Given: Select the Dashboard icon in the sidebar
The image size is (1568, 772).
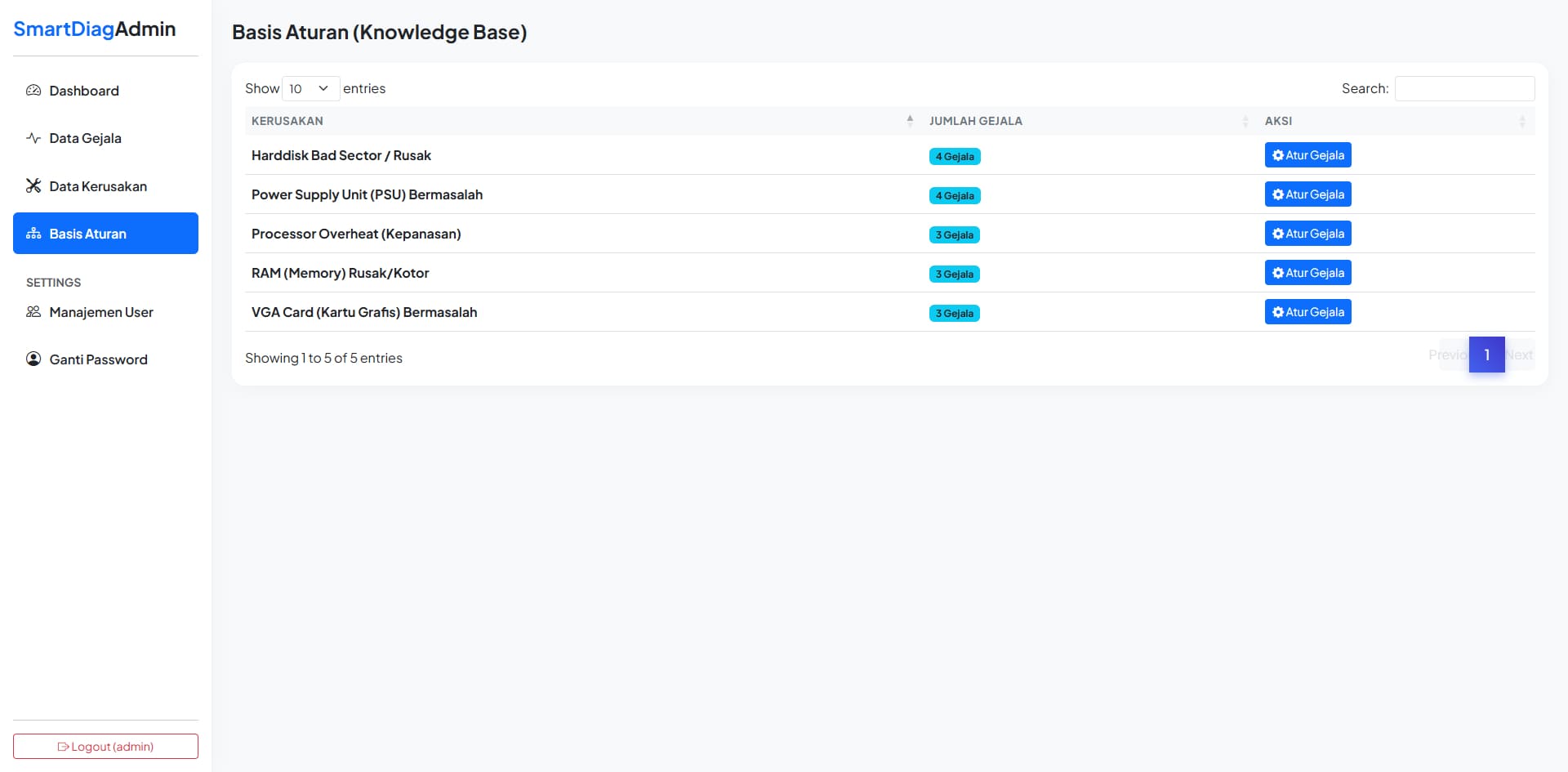Looking at the screenshot, I should (x=33, y=91).
